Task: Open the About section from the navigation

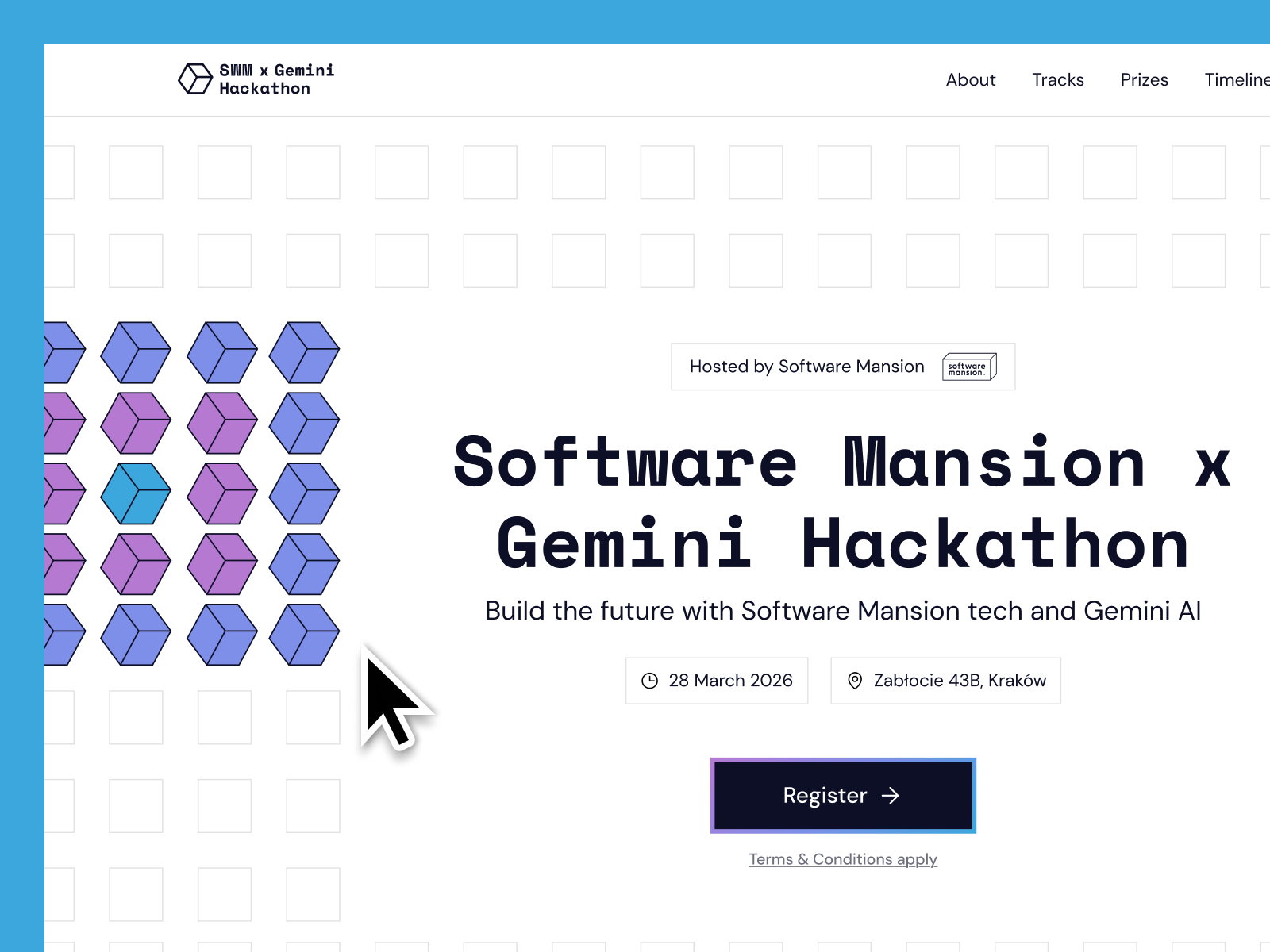Action: click(x=971, y=79)
